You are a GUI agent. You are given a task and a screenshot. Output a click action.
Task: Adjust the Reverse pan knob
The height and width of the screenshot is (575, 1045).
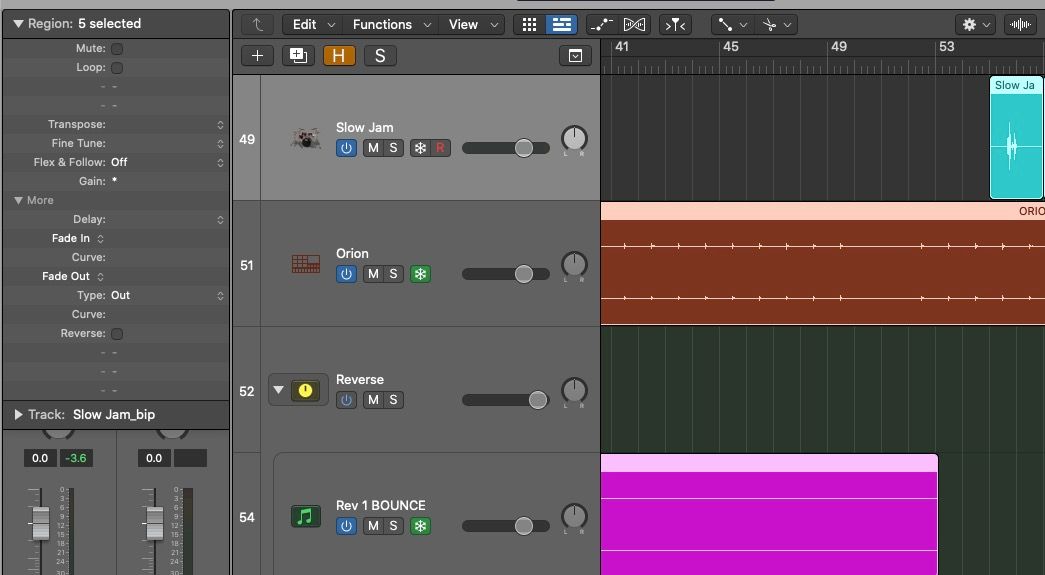click(x=574, y=390)
